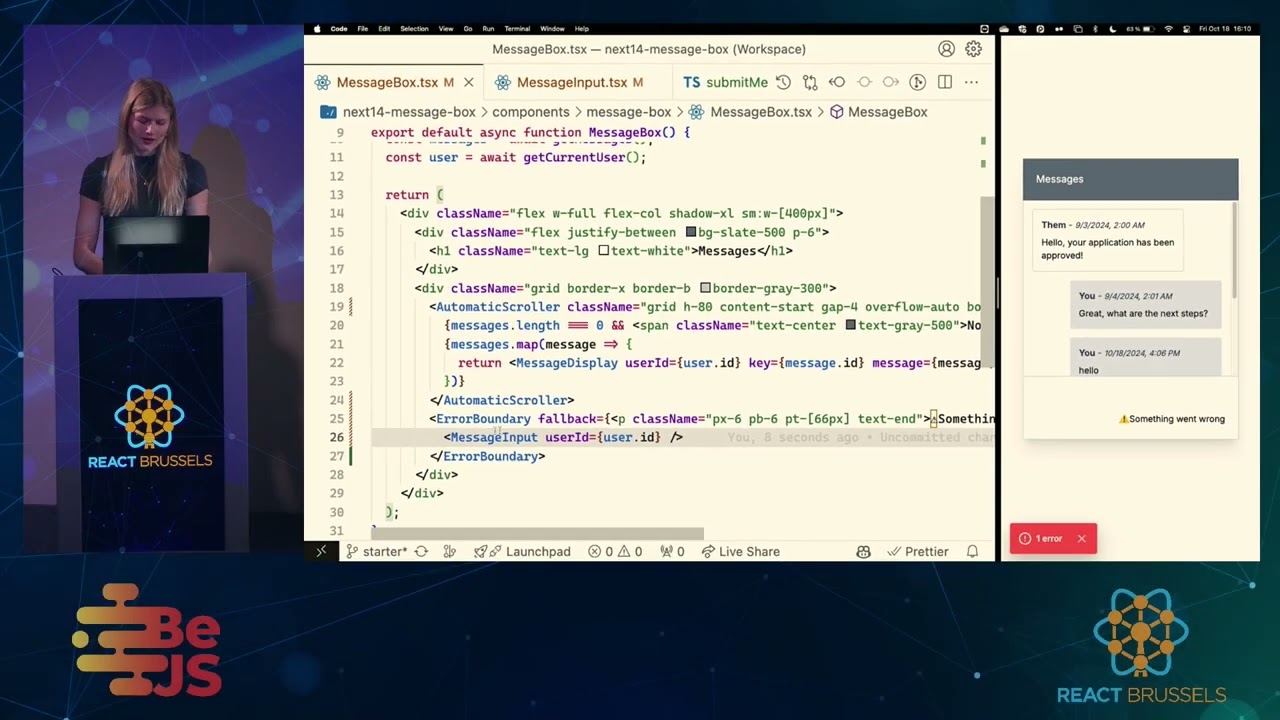Open the Apple menu
This screenshot has height=720, width=1280.
click(317, 29)
